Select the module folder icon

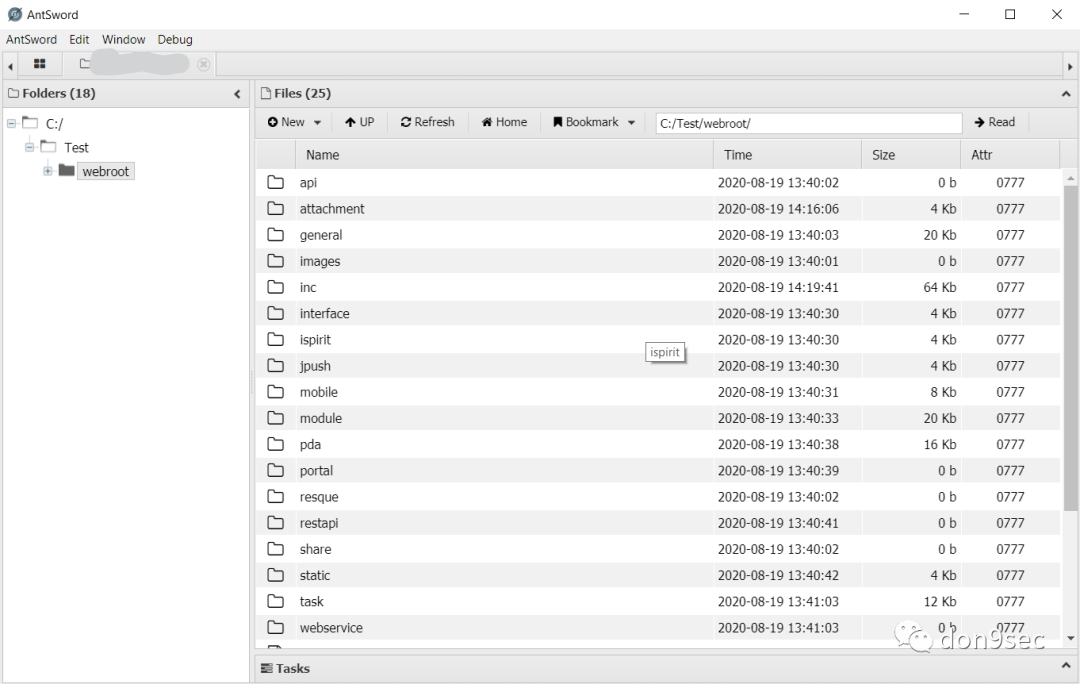coord(276,418)
